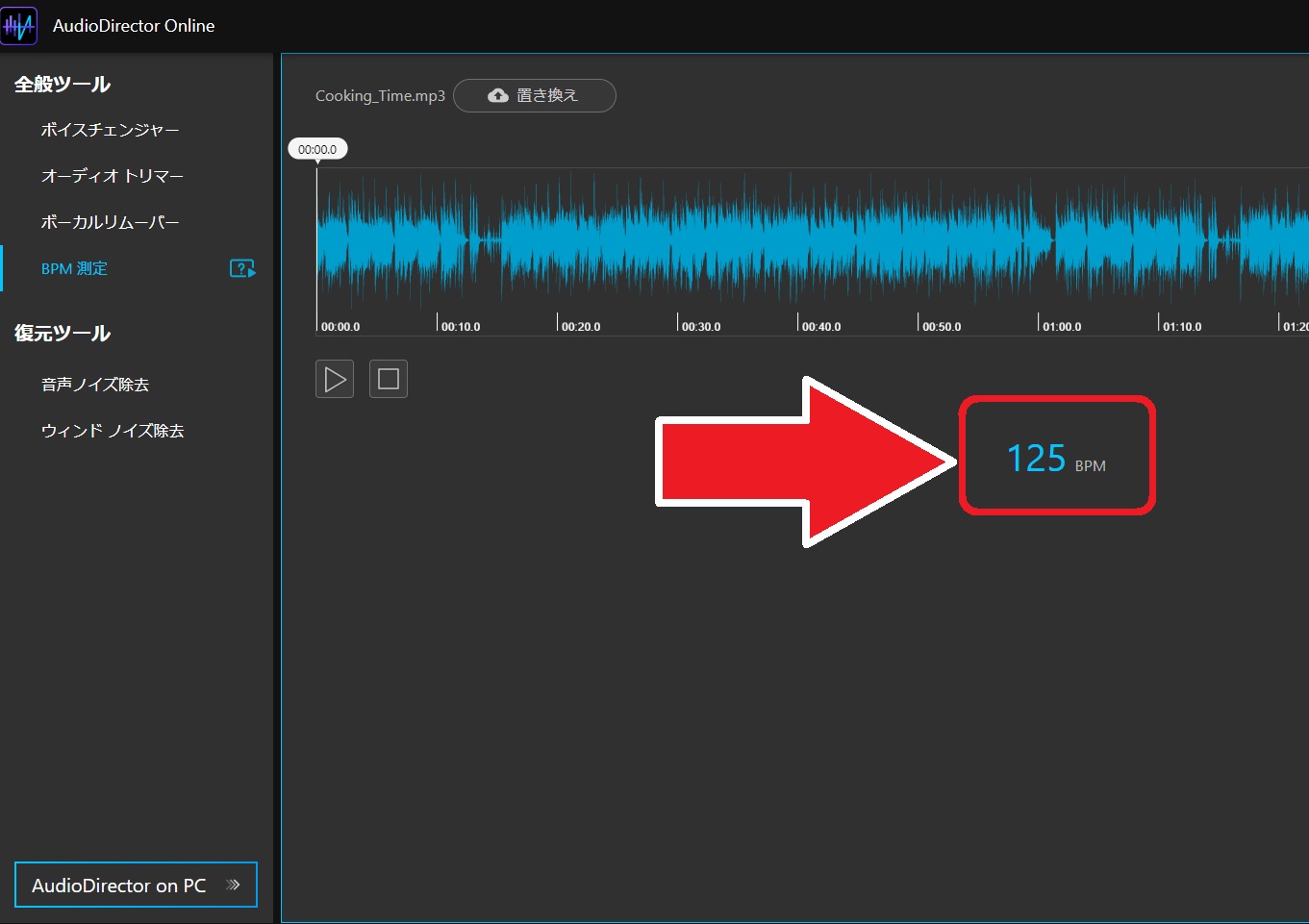Click the blue audio waveform display

coord(813,238)
